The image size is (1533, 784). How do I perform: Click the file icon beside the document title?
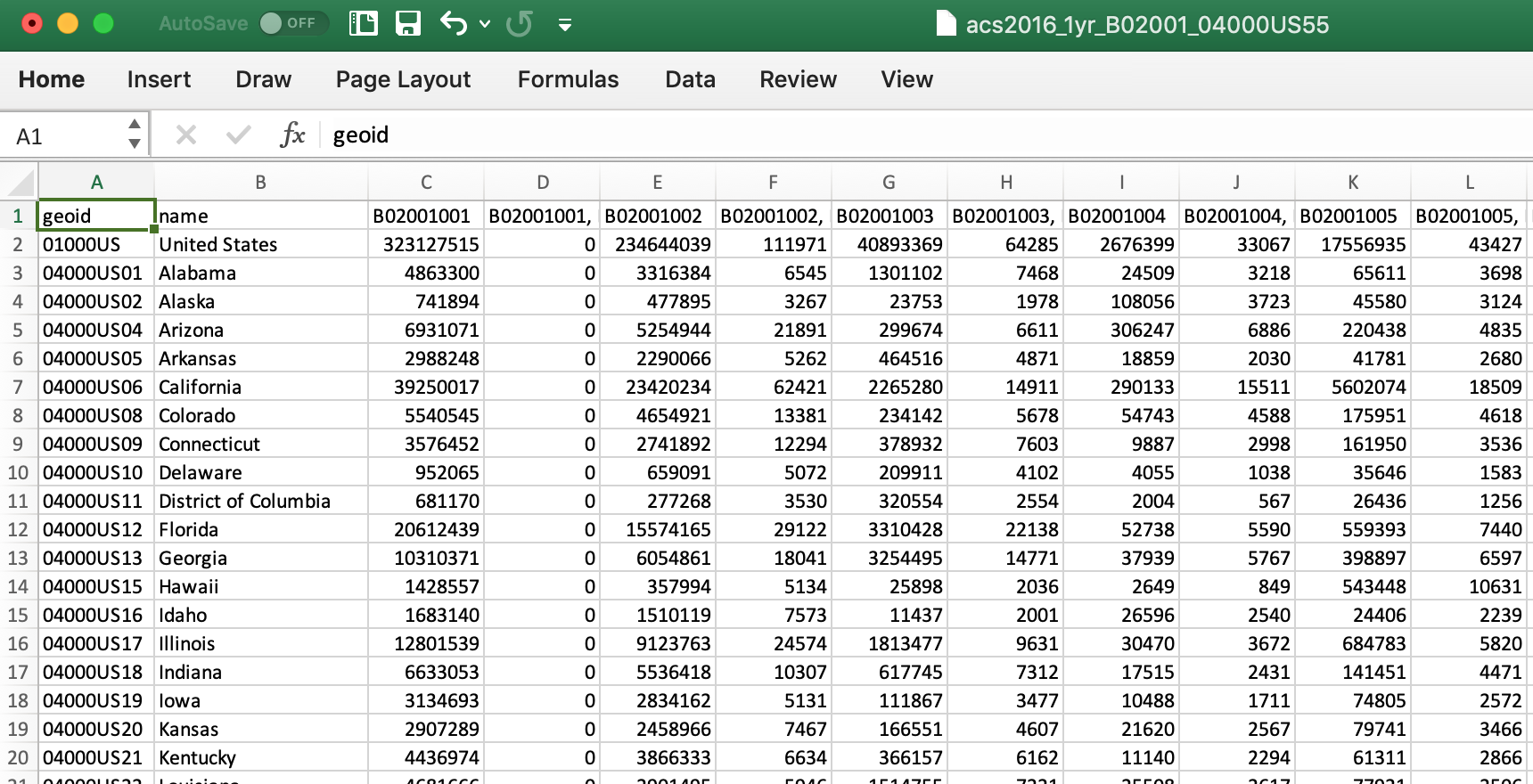point(946,24)
